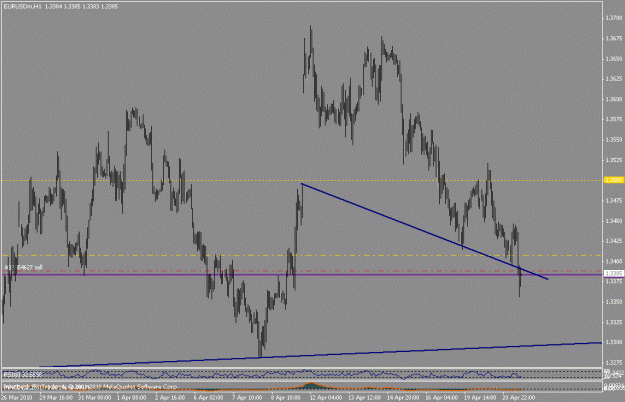
Task: Click the 29 Mar 16:00 time label
Action: point(56,398)
